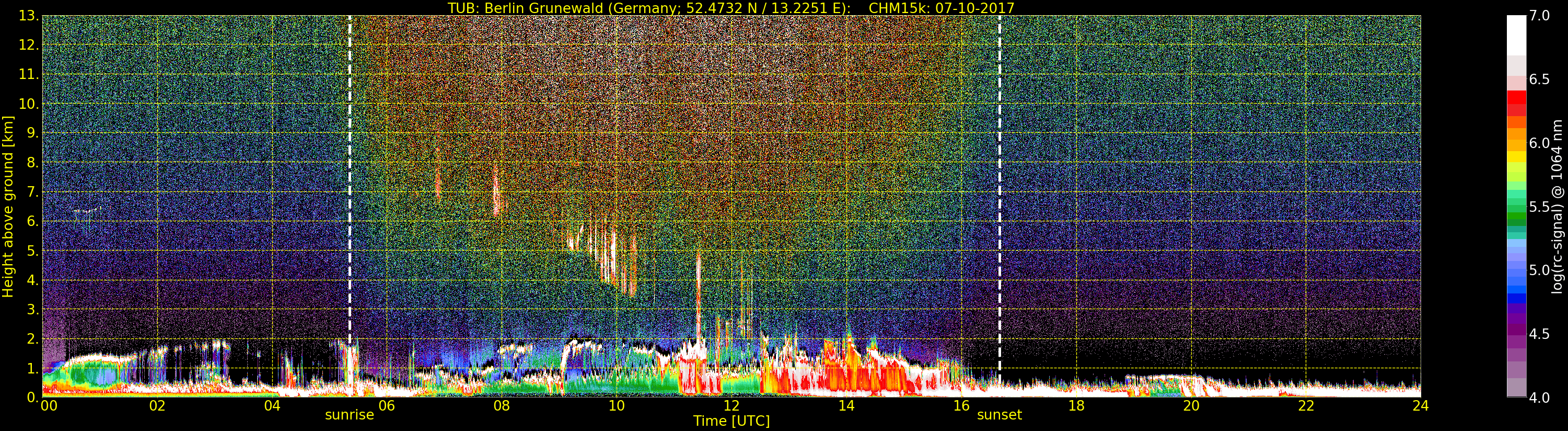Click the time tick label '10'
This screenshot has width=1568, height=431.
pos(617,405)
